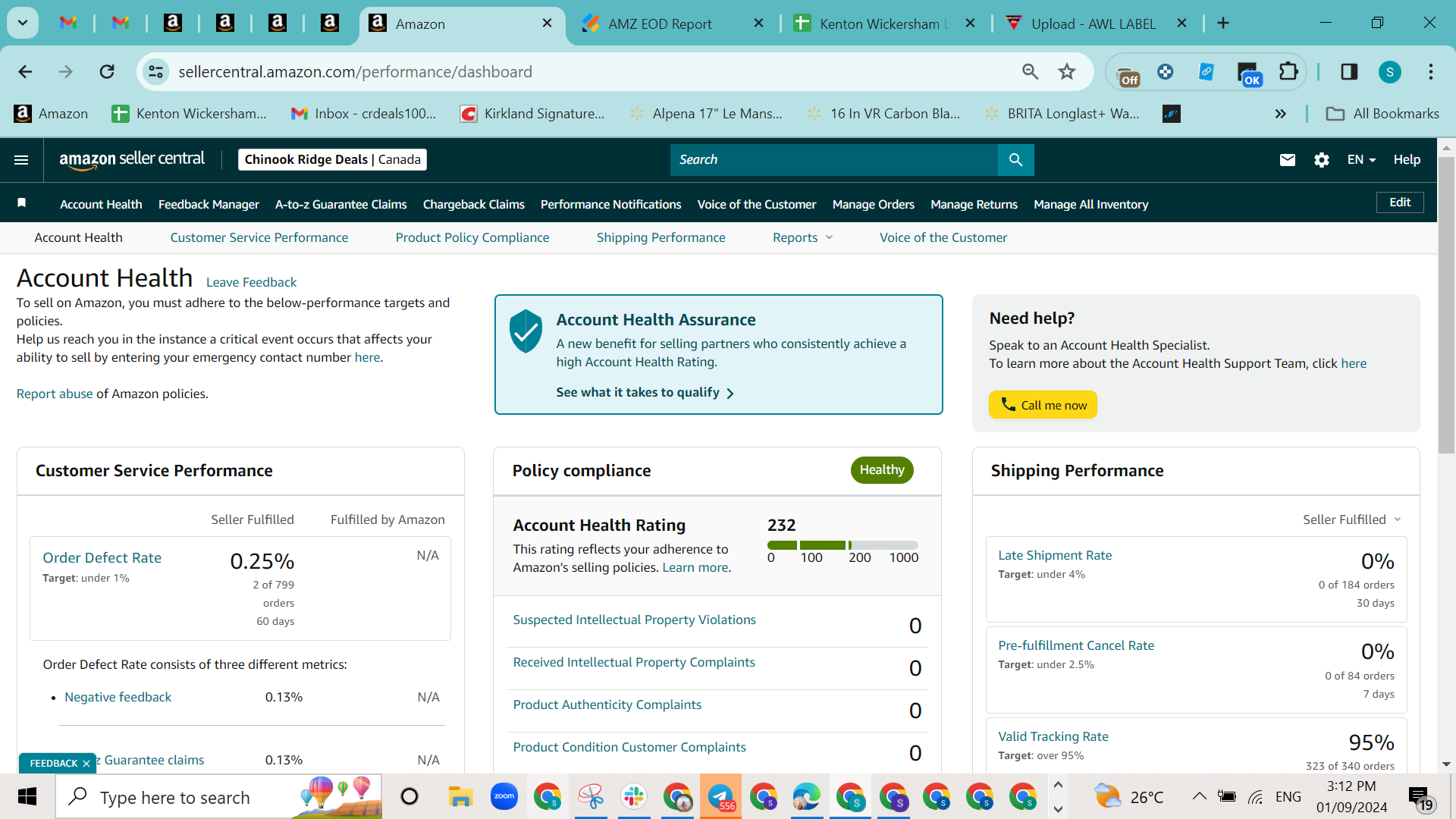Click the Amazon Seller Central logo
The image size is (1456, 819).
[132, 159]
